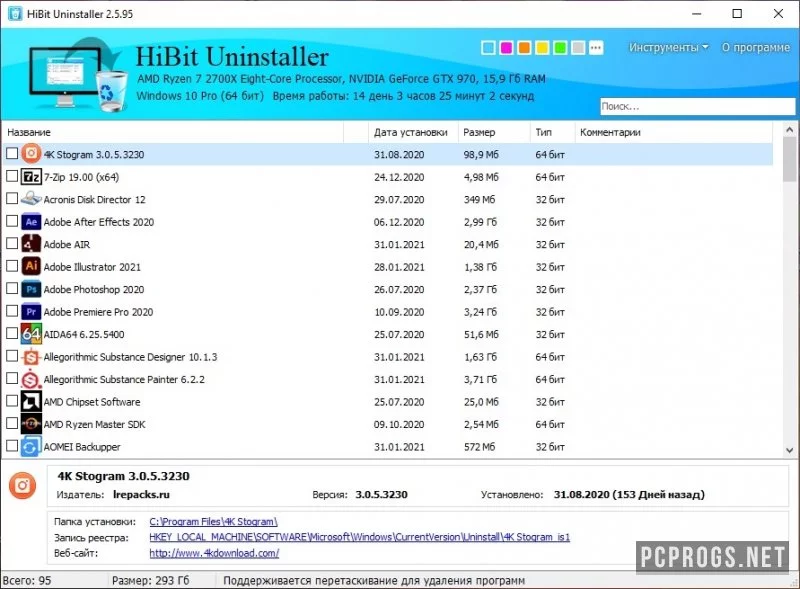800x589 pixels.
Task: Sort by Комментарии column header
Action: [x=673, y=132]
